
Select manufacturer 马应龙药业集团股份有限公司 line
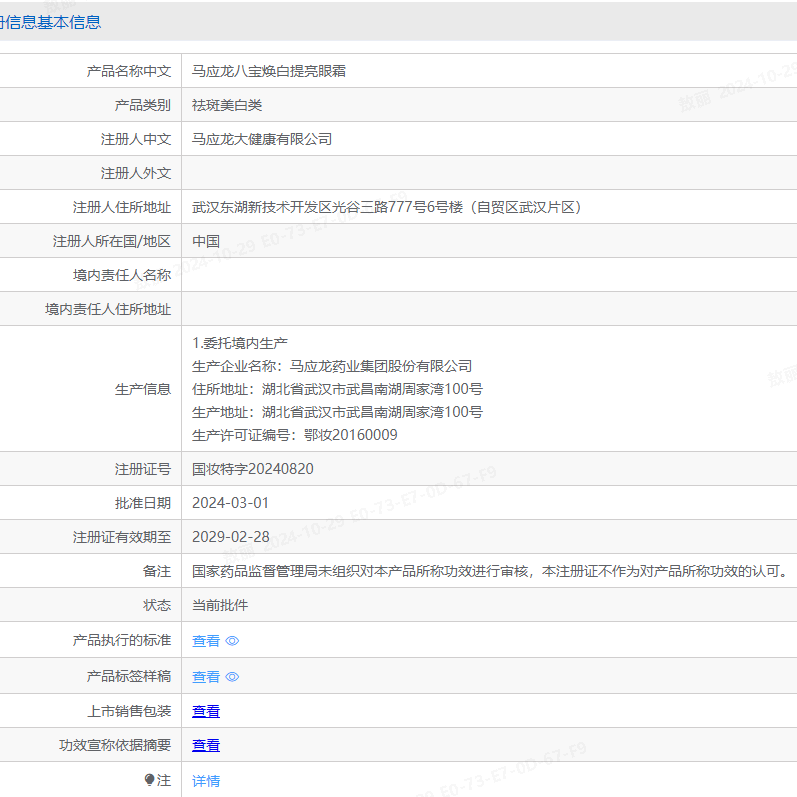tap(332, 366)
